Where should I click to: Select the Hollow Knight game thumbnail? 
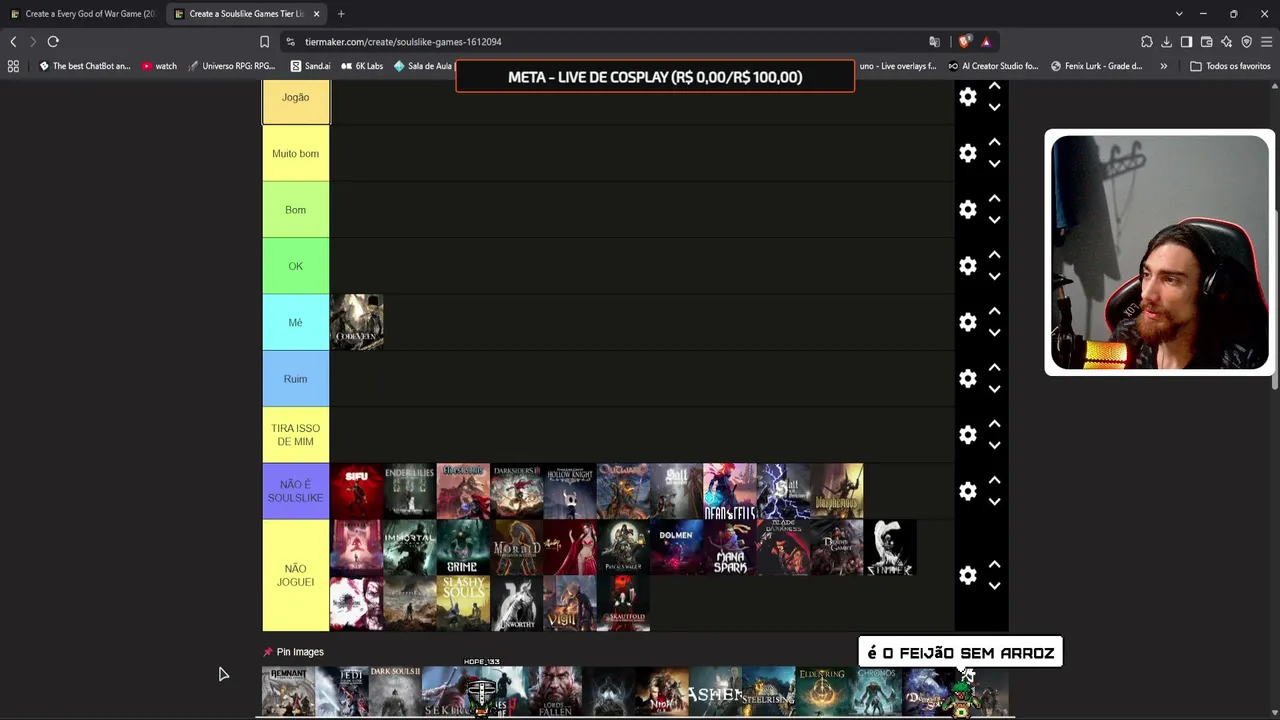click(x=570, y=491)
